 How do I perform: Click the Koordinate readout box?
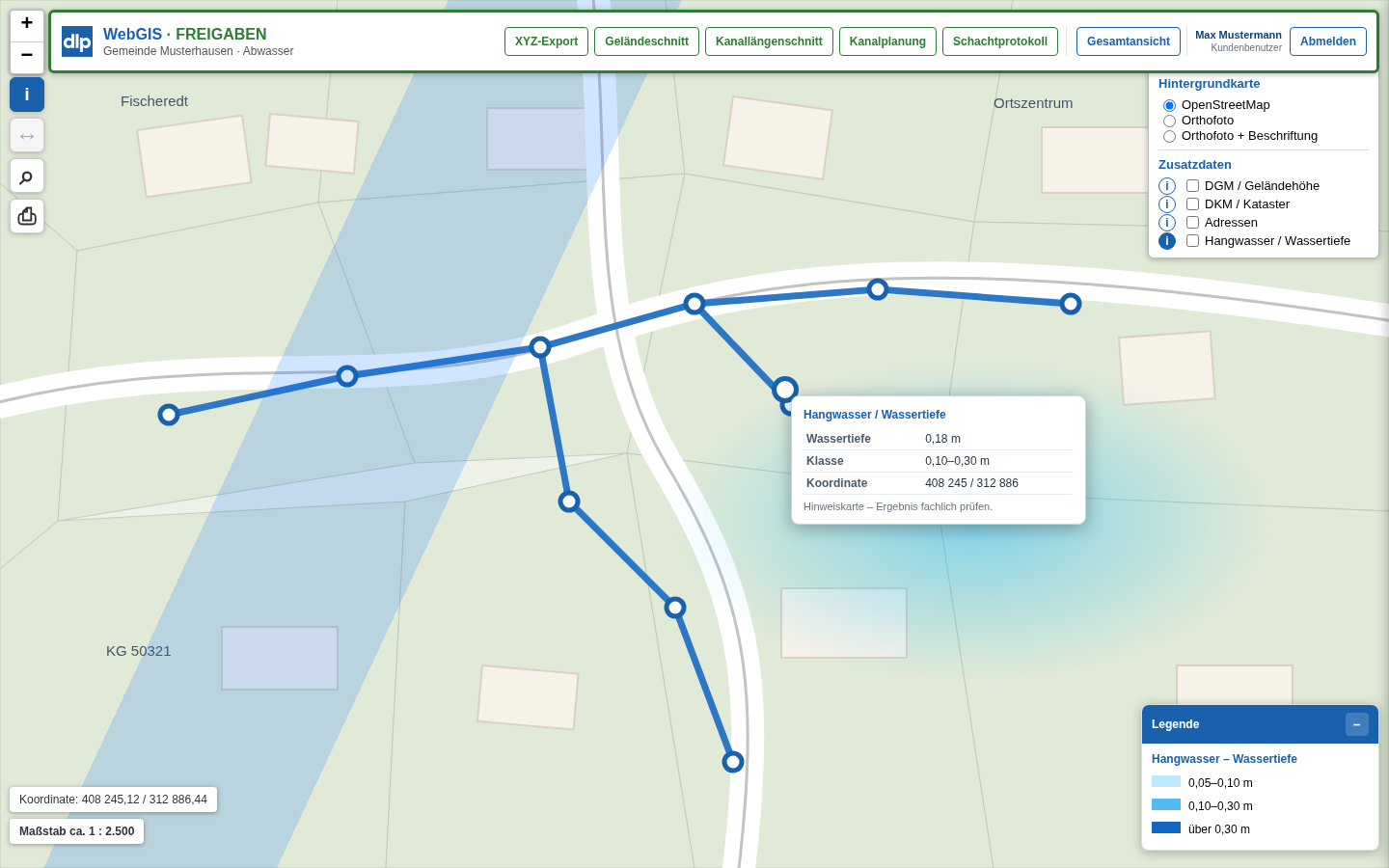(113, 800)
